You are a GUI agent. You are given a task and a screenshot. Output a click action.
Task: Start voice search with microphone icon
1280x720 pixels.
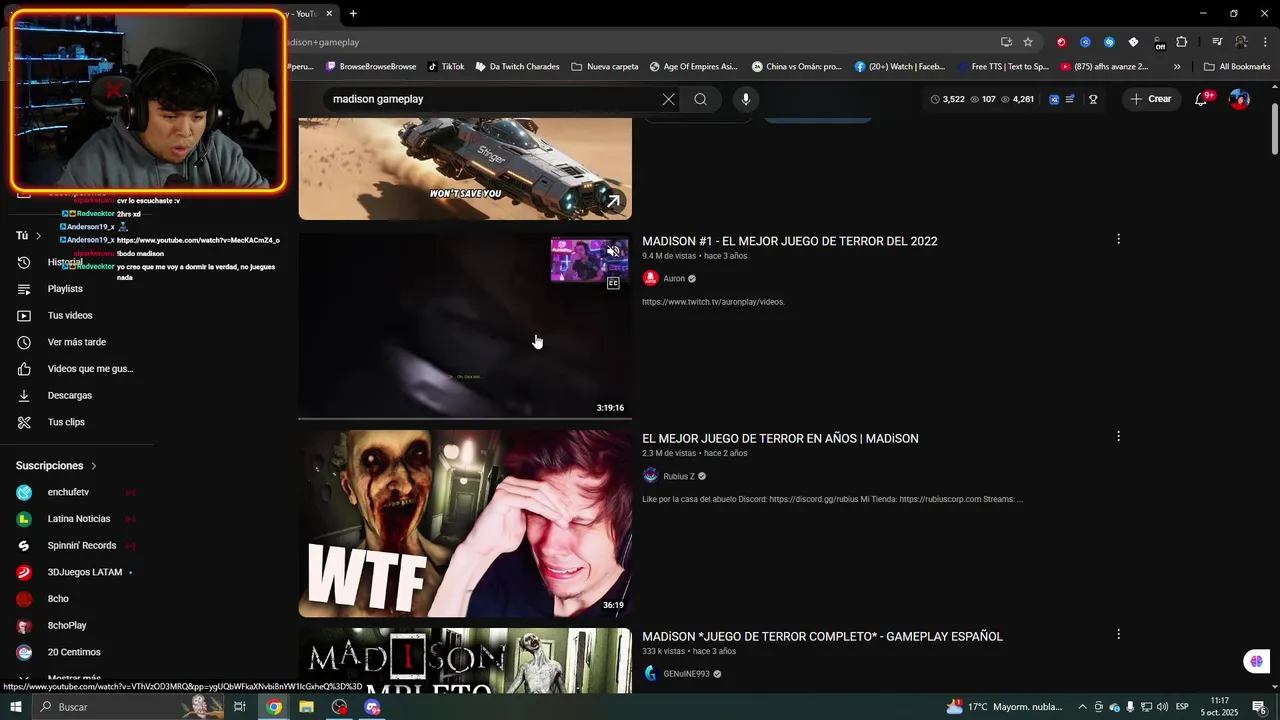coord(745,99)
